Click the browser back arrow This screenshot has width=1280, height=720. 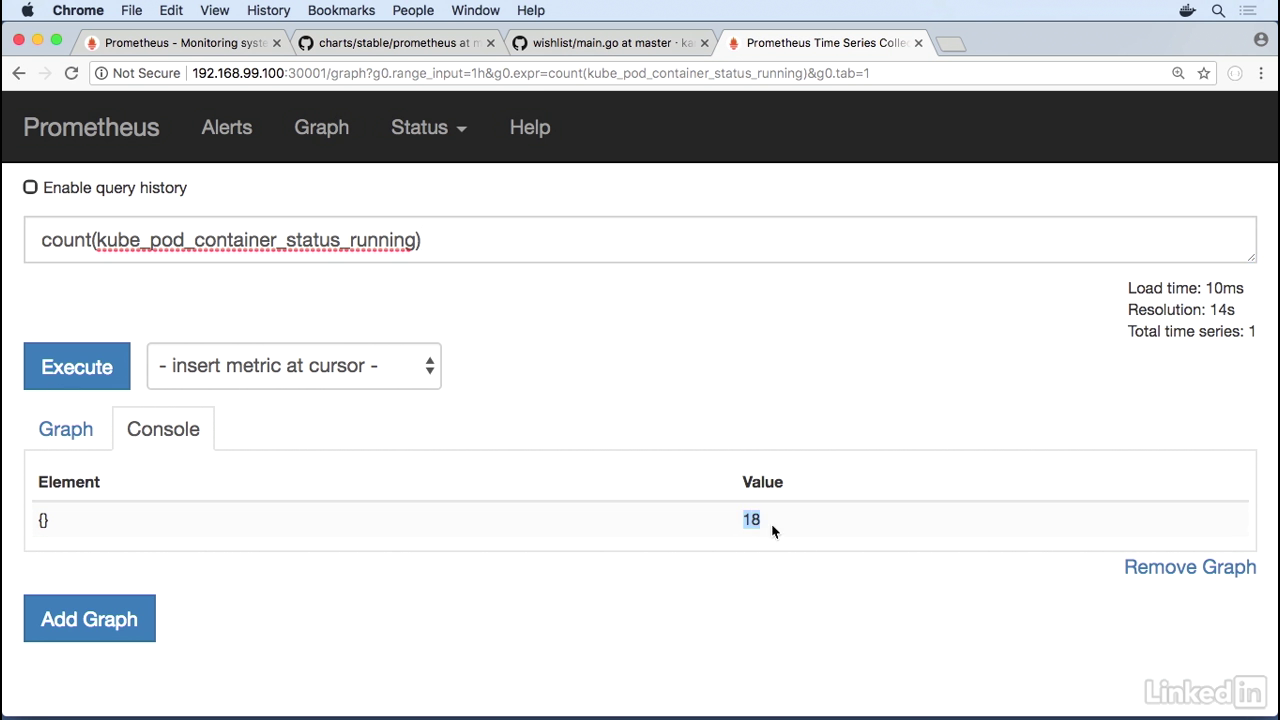click(19, 73)
